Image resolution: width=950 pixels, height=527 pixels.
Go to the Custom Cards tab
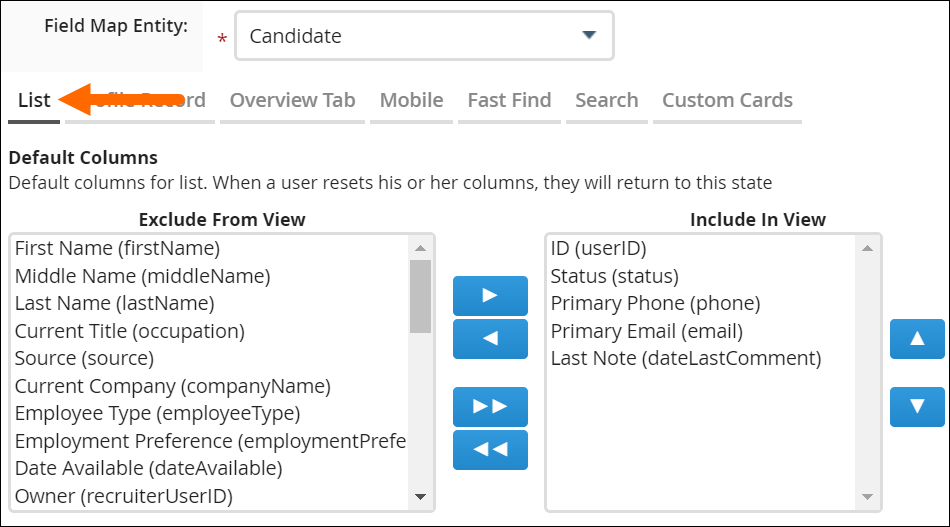[727, 100]
